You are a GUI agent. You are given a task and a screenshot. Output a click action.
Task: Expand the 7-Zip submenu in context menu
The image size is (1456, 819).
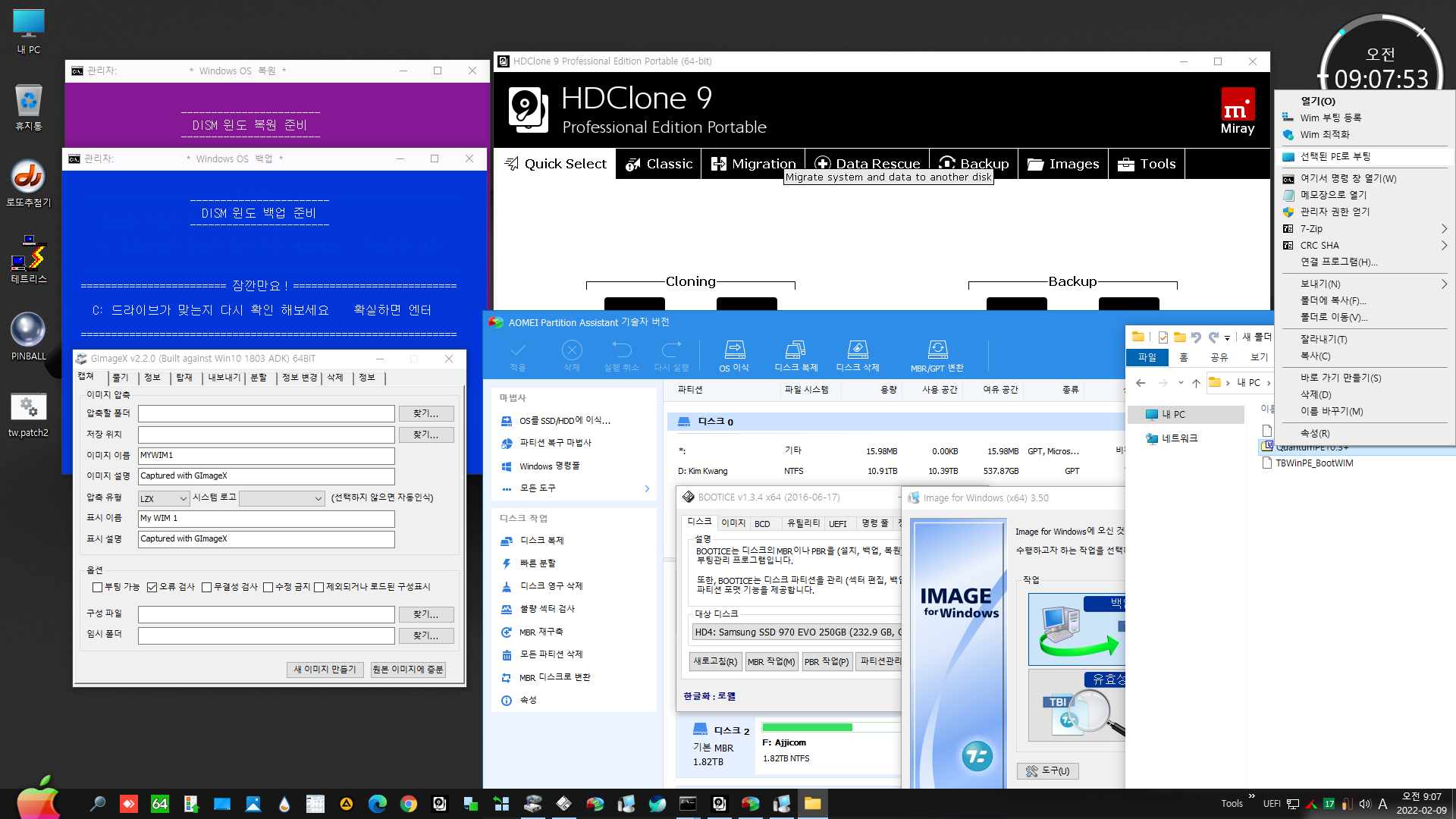pyautogui.click(x=1444, y=228)
